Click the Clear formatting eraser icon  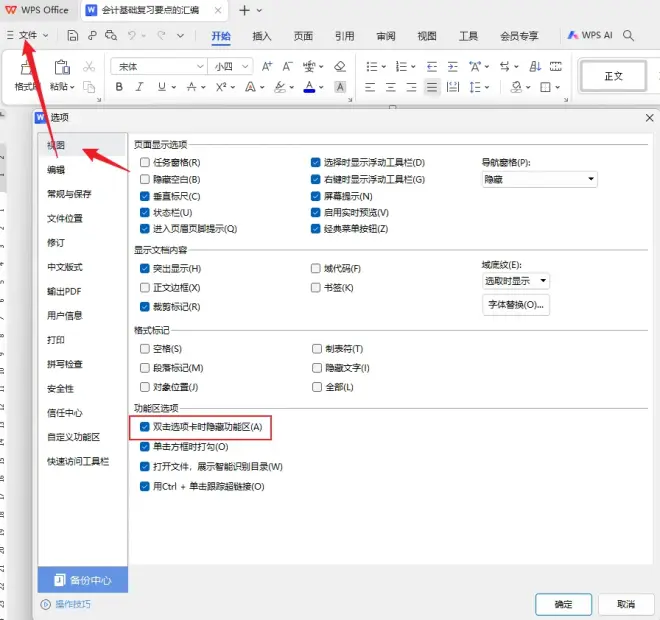(x=340, y=67)
